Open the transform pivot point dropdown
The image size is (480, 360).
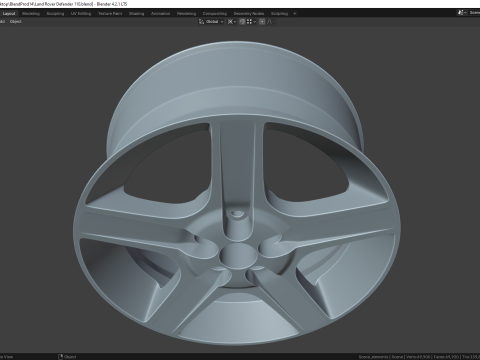pos(232,22)
